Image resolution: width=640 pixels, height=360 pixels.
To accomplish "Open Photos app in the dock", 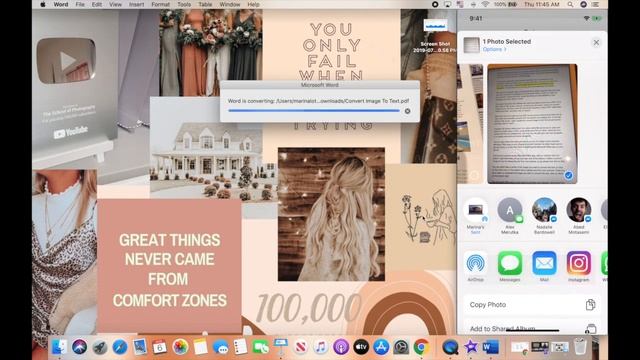I will pos(180,347).
